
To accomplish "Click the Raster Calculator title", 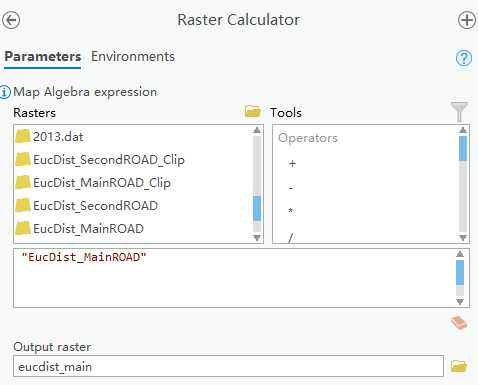I will click(x=239, y=20).
